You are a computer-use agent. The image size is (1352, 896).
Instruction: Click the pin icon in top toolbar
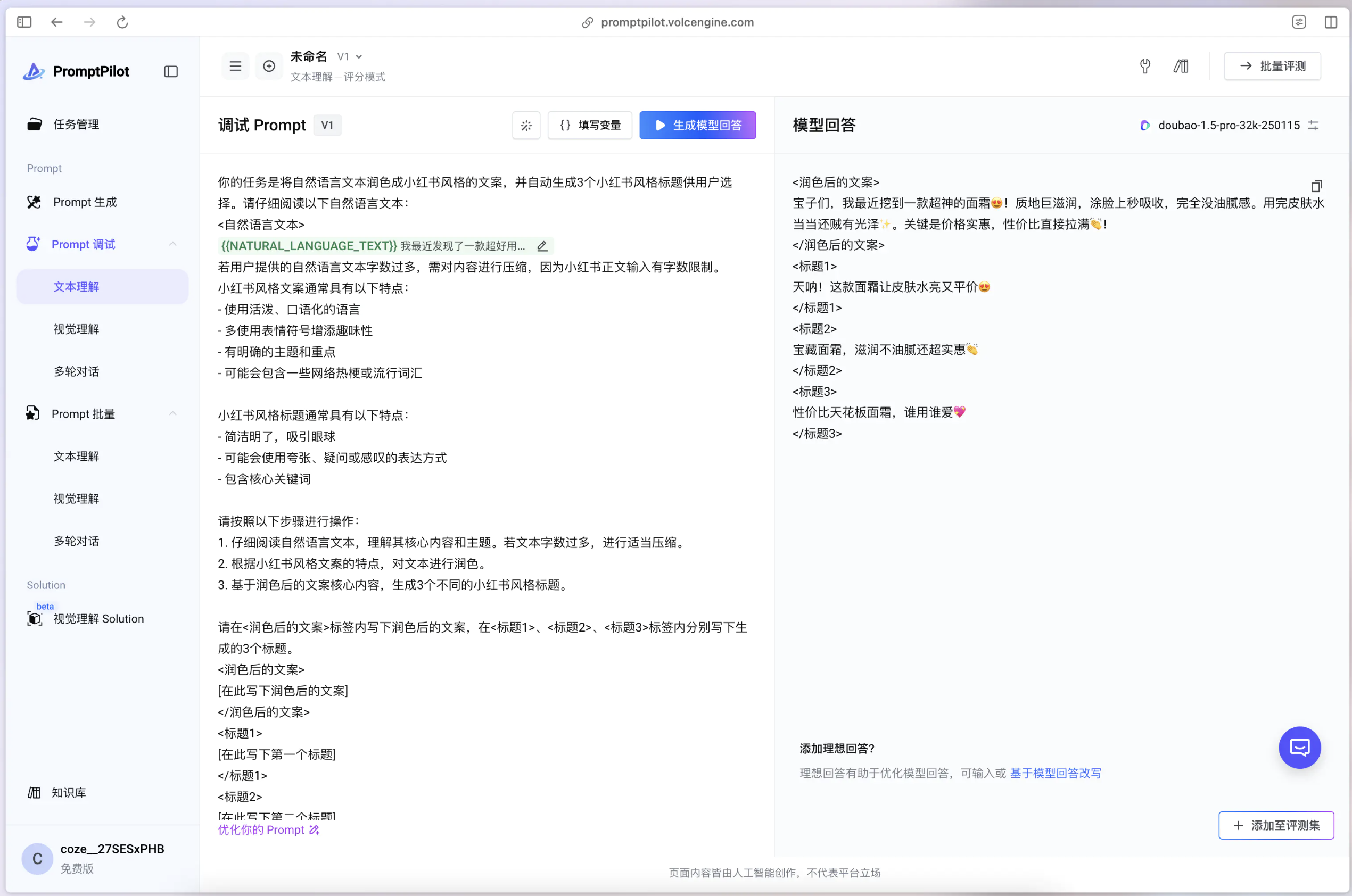(1144, 67)
